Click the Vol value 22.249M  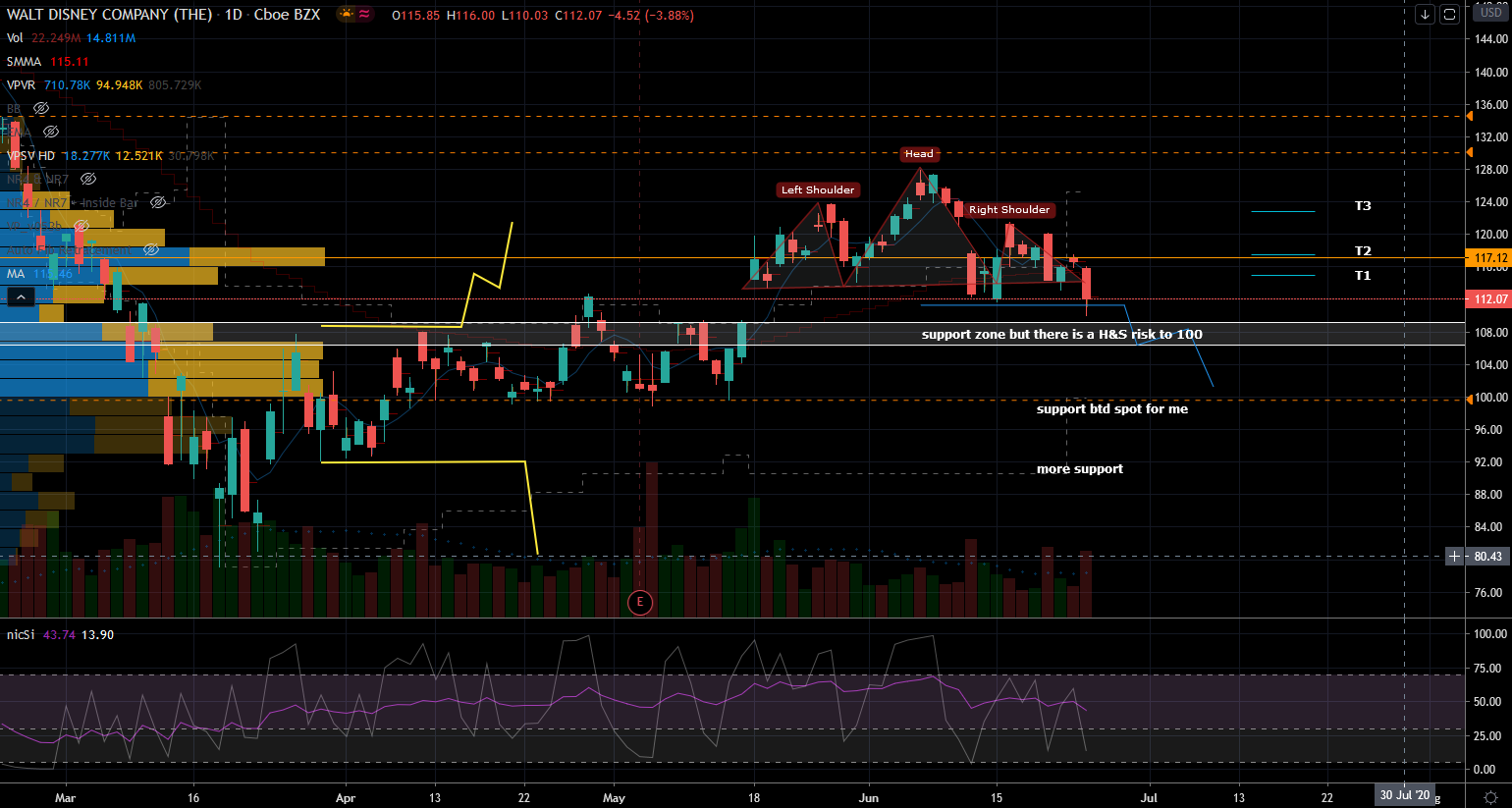(x=56, y=38)
